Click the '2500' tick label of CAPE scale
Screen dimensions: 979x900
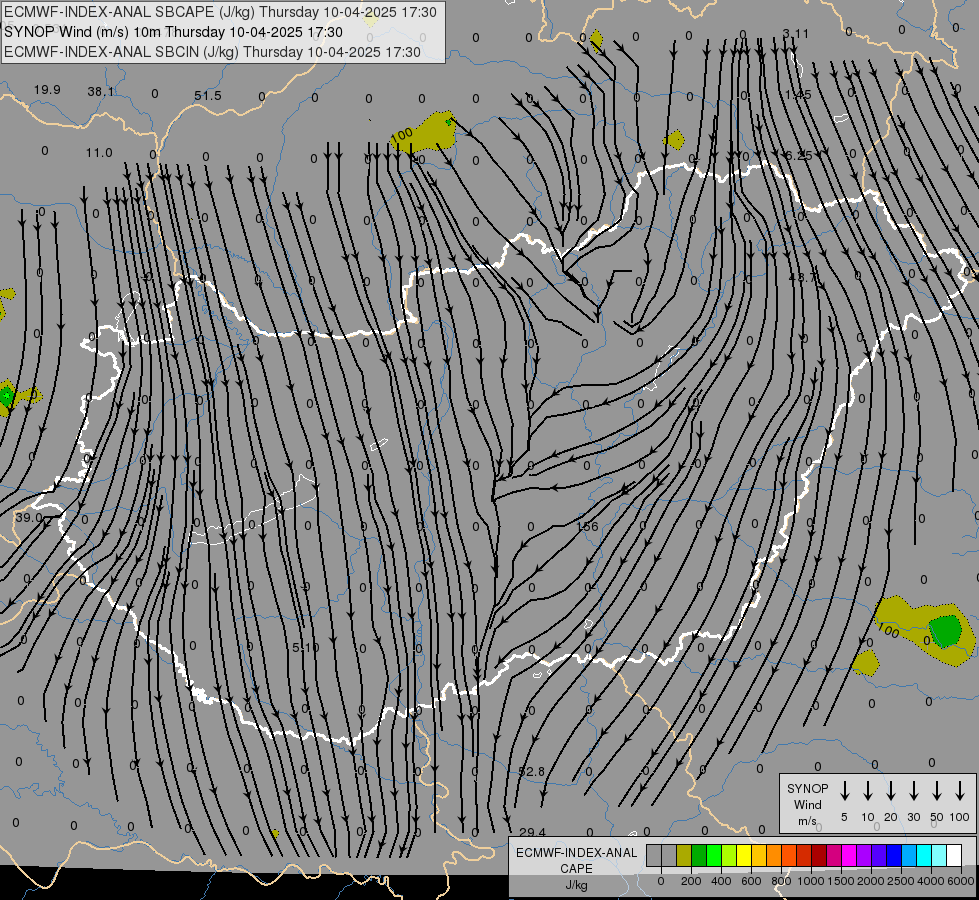[x=901, y=881]
